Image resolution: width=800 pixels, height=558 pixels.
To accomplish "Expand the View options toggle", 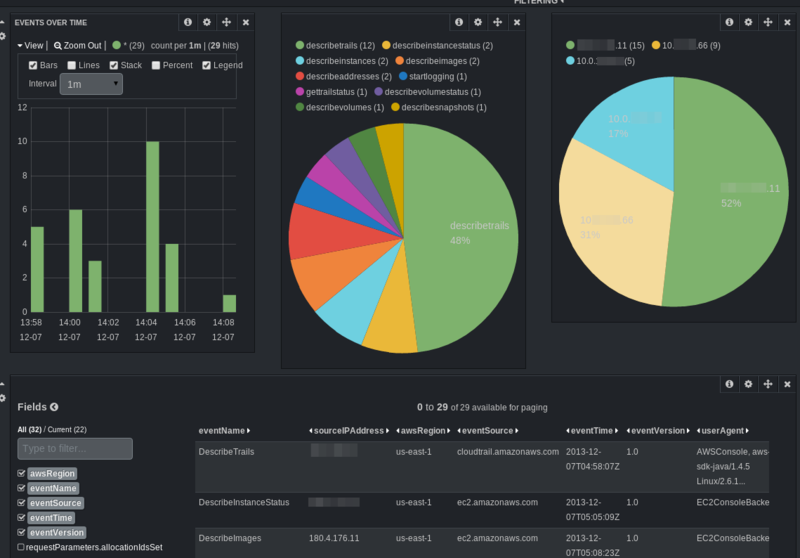I will click(x=31, y=45).
